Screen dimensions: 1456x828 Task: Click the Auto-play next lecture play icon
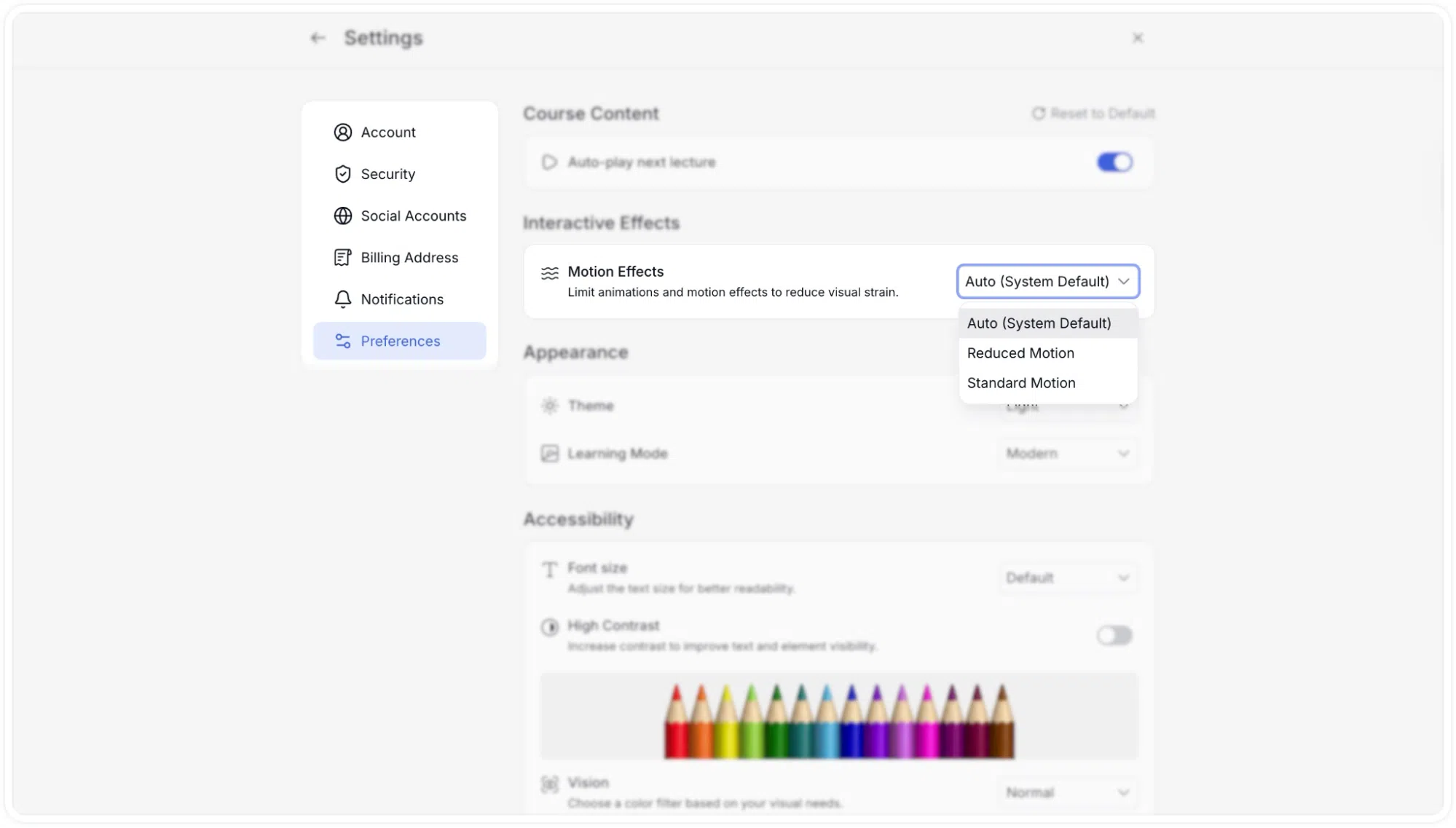coord(550,162)
